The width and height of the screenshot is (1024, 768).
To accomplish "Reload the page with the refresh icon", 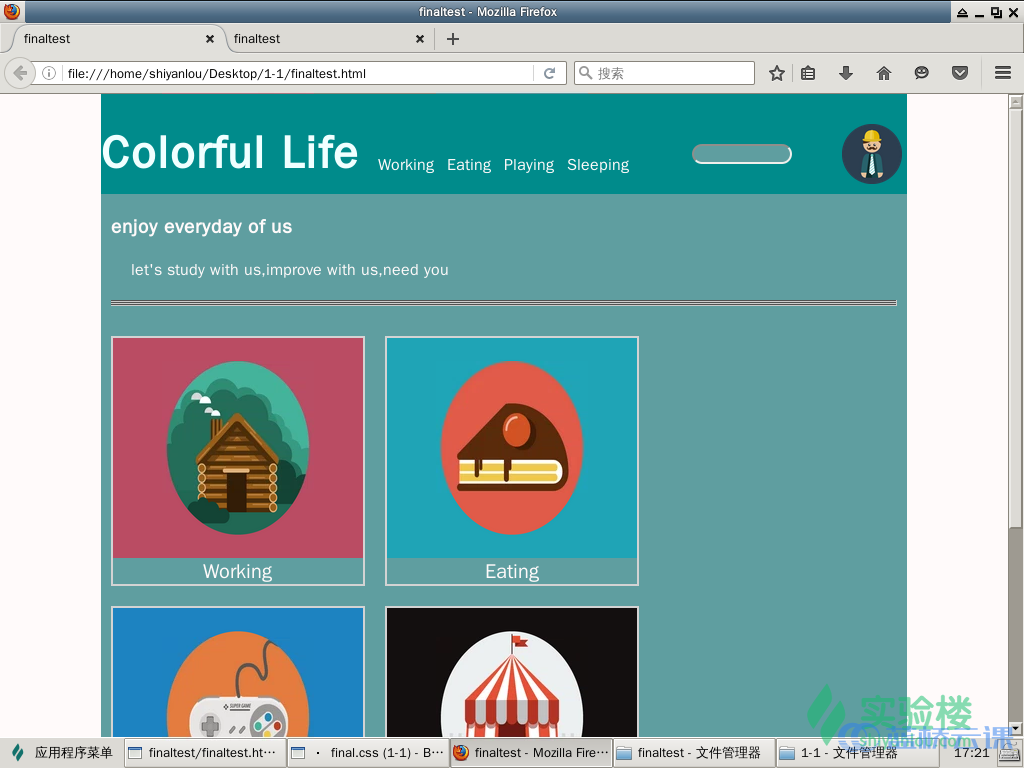I will coord(549,73).
